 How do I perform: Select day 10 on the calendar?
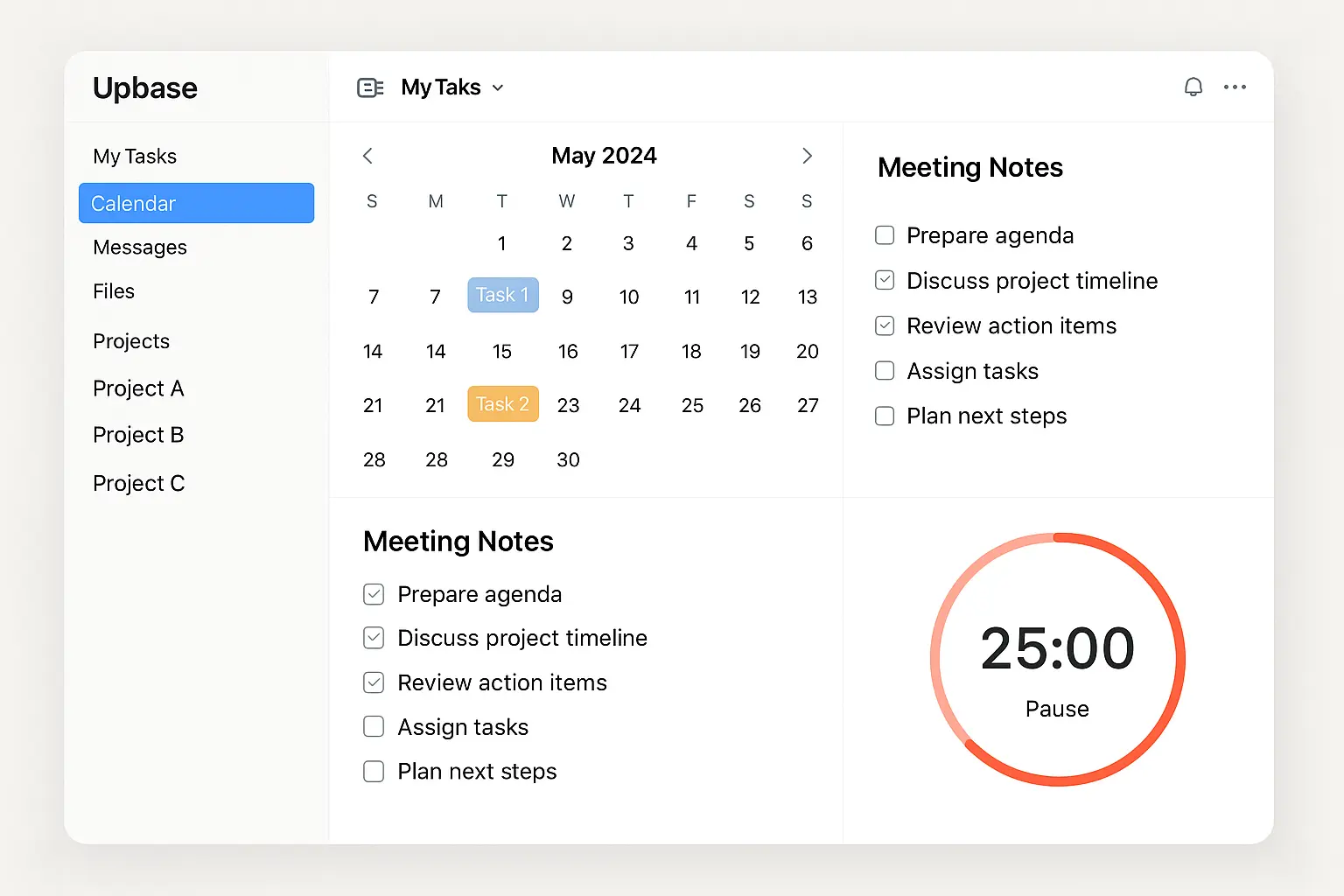(x=629, y=297)
